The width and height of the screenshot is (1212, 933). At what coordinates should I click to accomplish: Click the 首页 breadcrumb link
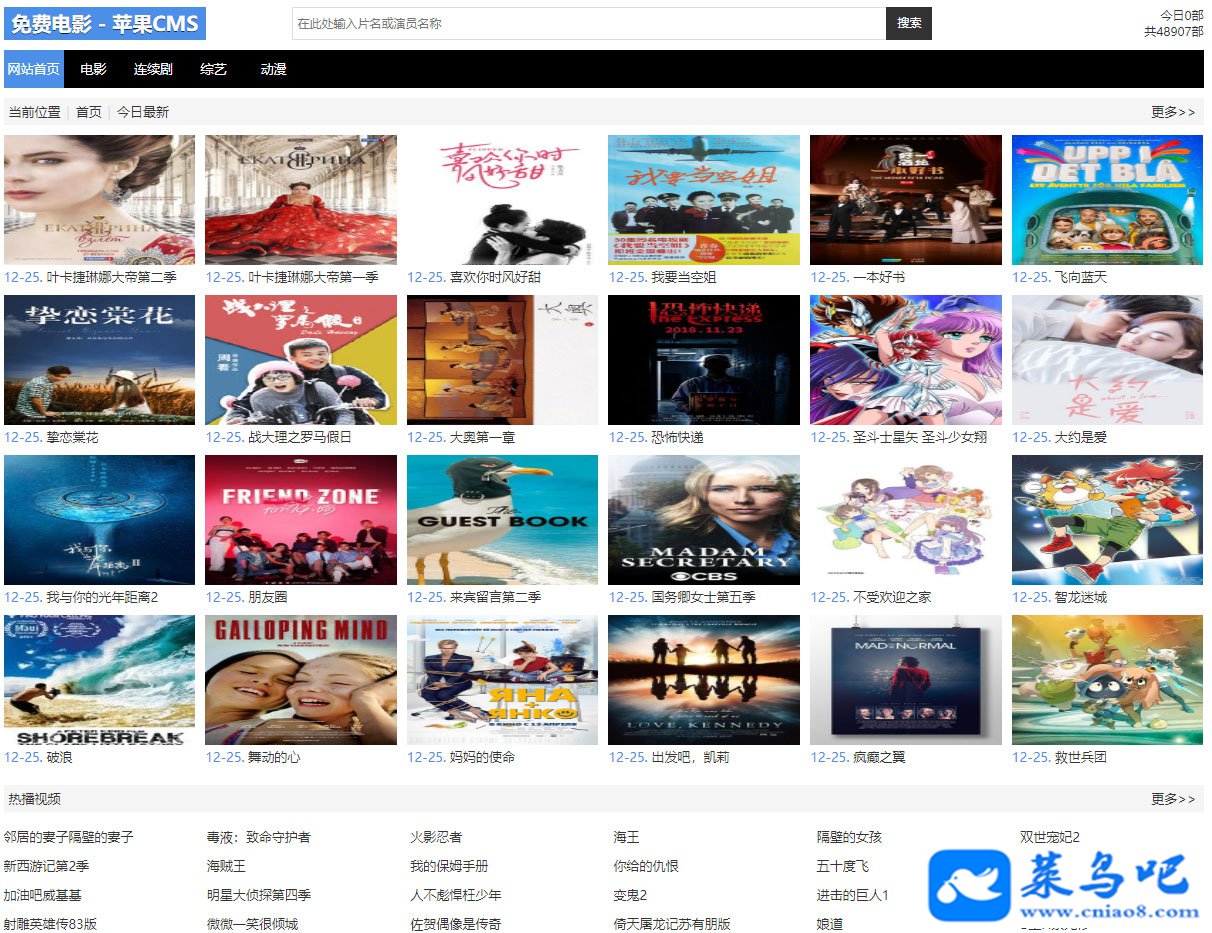[x=89, y=112]
